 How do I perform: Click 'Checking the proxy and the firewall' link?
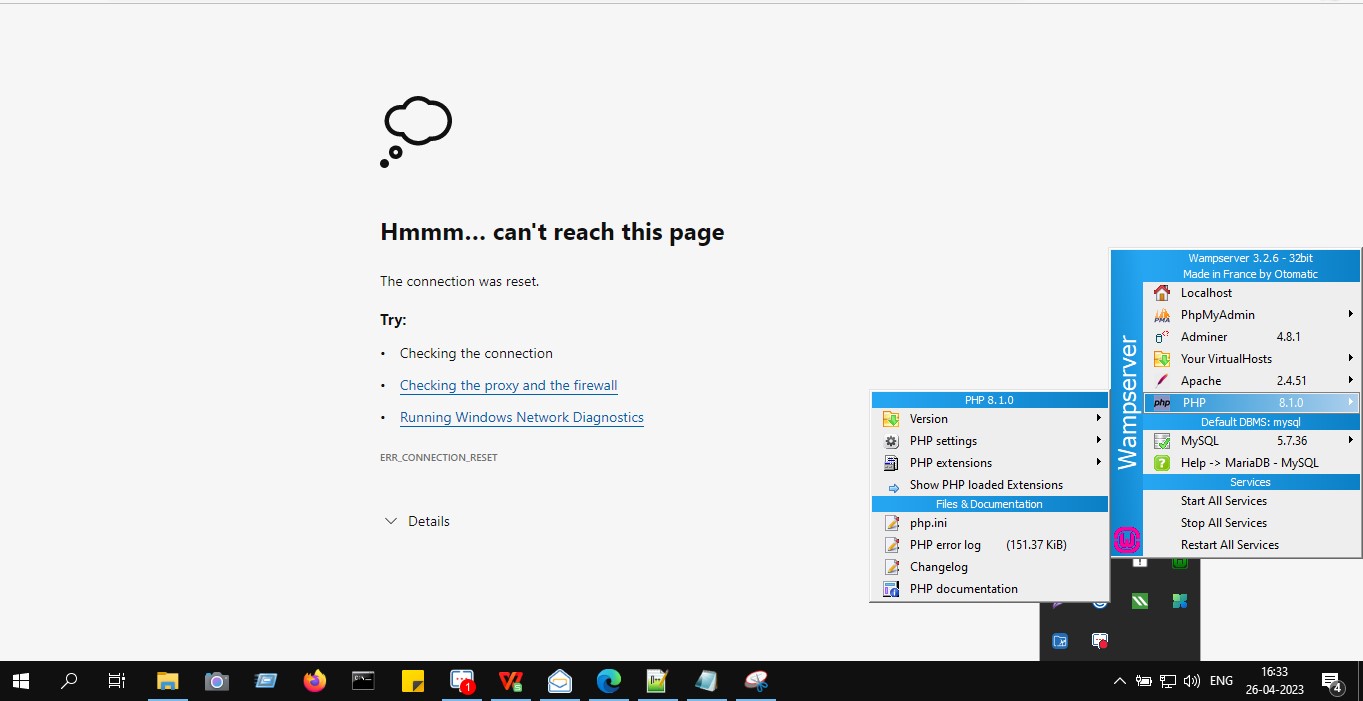pyautogui.click(x=508, y=386)
